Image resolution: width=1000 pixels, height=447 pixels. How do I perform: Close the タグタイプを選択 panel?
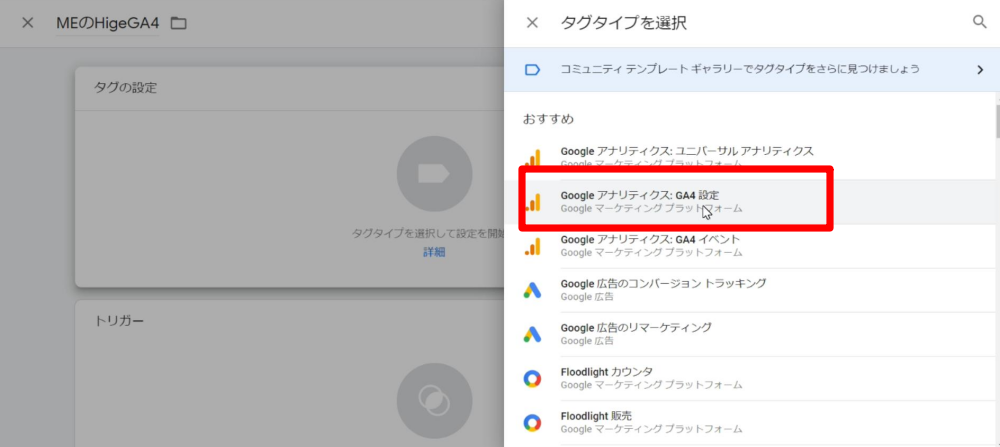532,23
